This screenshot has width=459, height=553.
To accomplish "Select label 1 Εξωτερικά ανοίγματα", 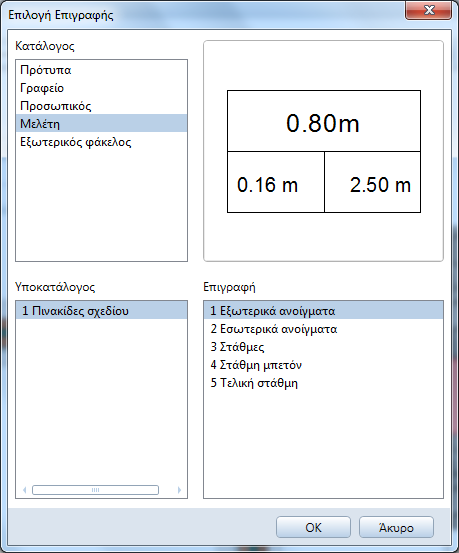I will (x=323, y=311).
